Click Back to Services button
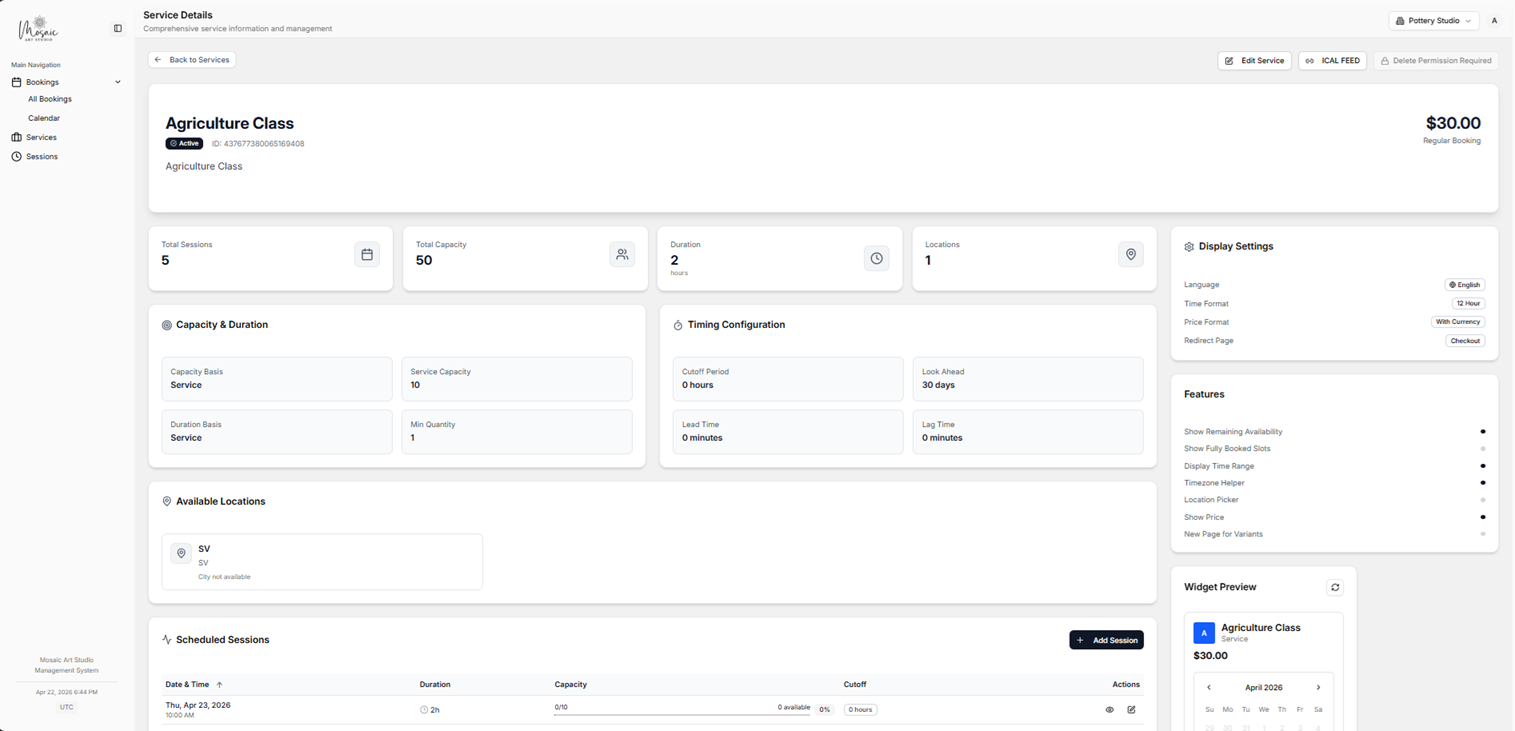Image resolution: width=1515 pixels, height=731 pixels. (x=192, y=60)
